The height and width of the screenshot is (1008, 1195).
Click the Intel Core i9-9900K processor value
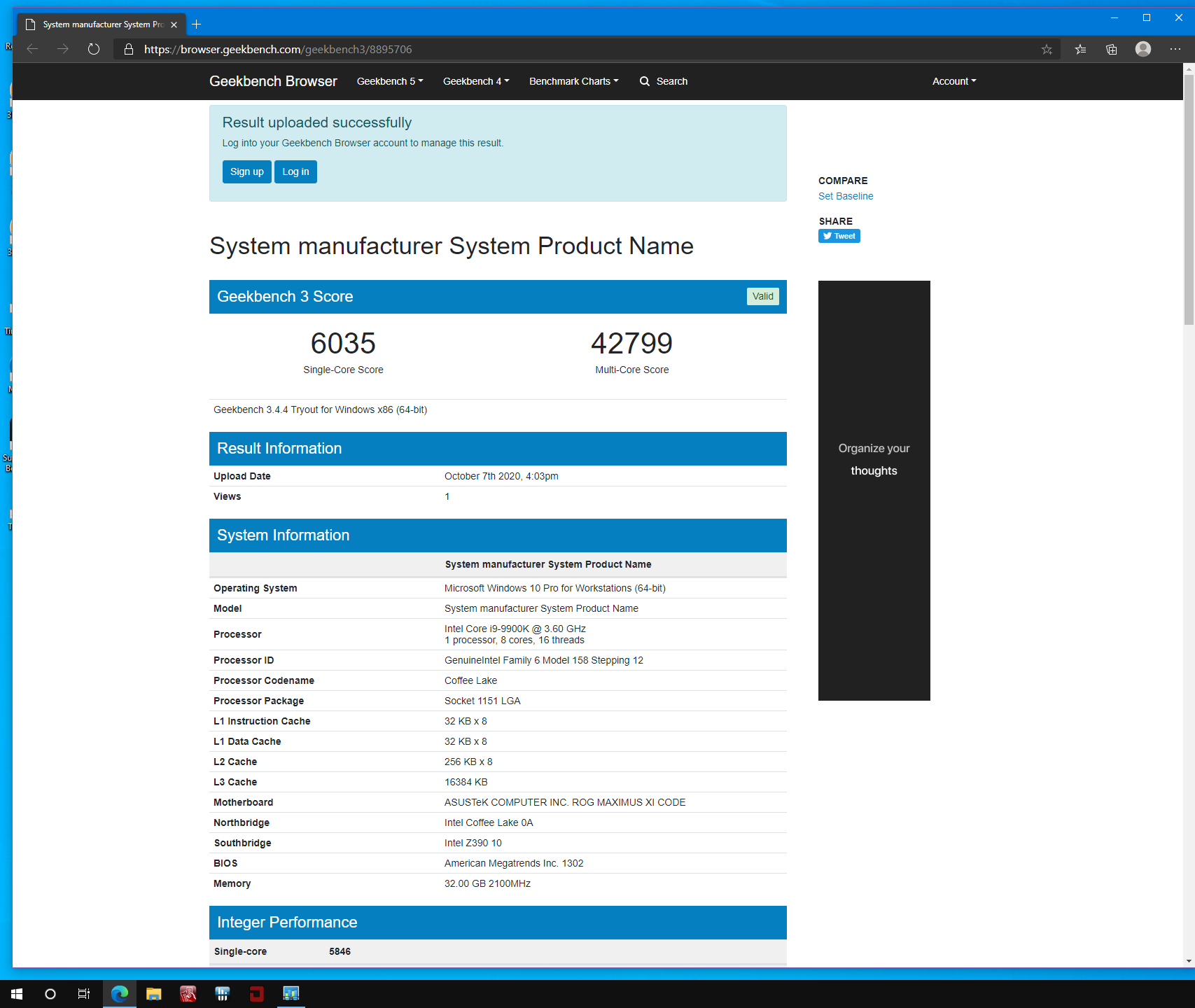pos(515,629)
